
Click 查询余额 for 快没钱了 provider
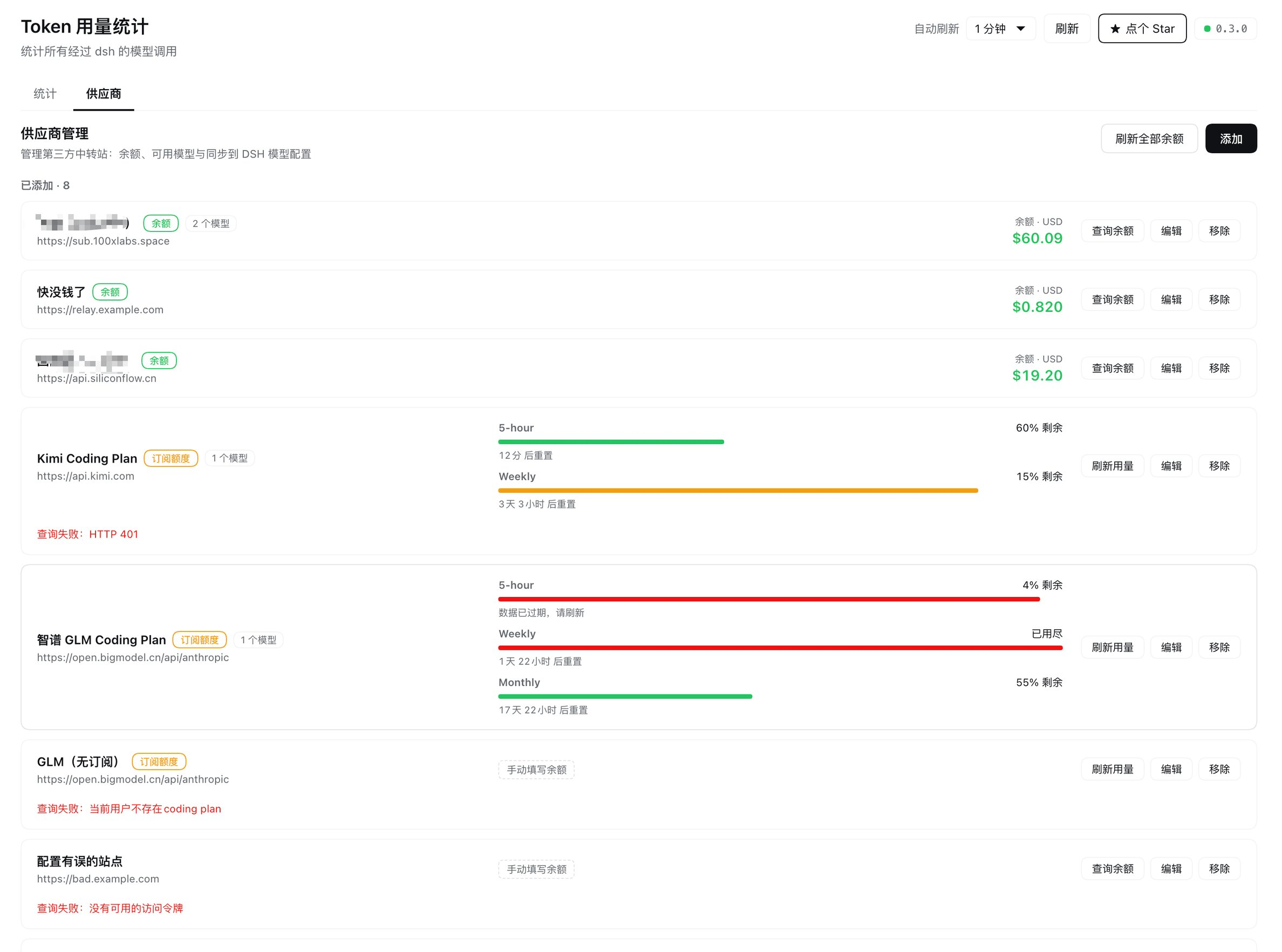tap(1112, 299)
